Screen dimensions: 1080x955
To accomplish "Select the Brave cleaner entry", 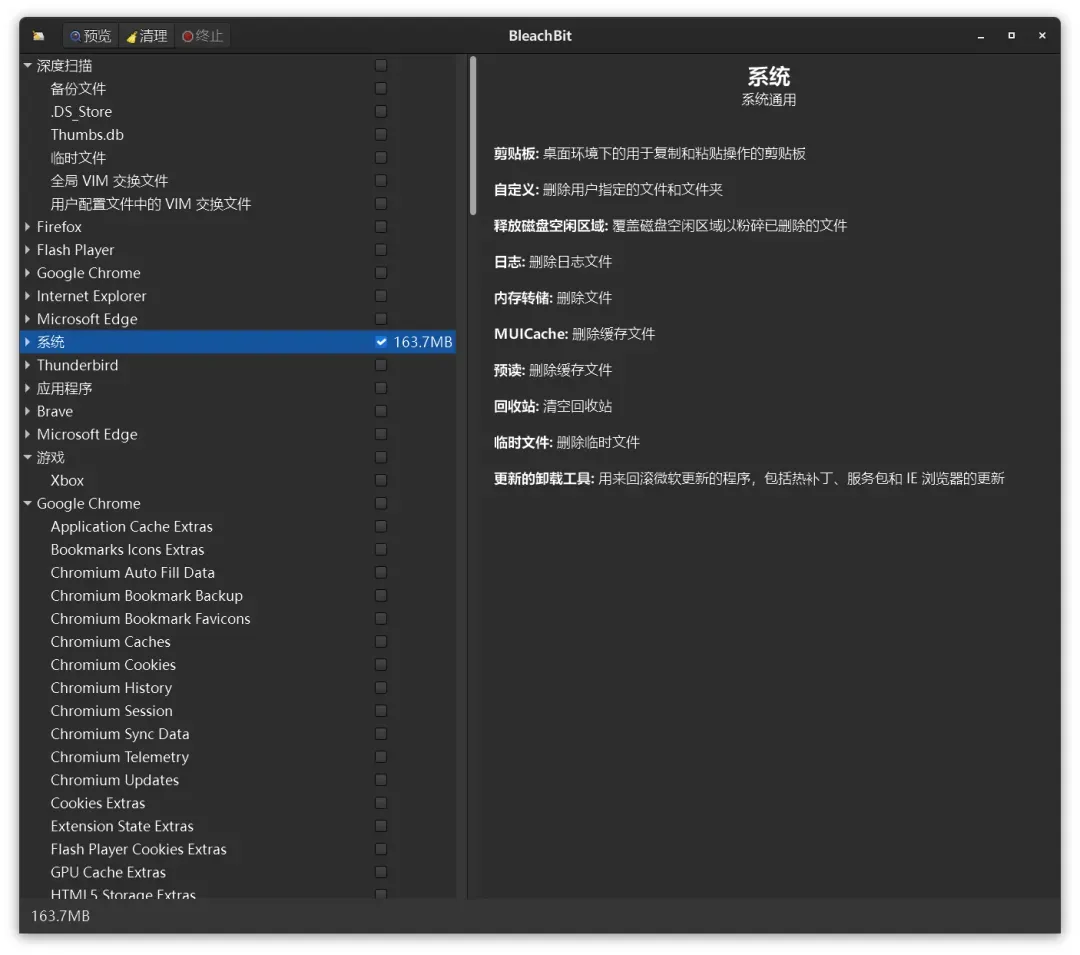I will pos(54,411).
